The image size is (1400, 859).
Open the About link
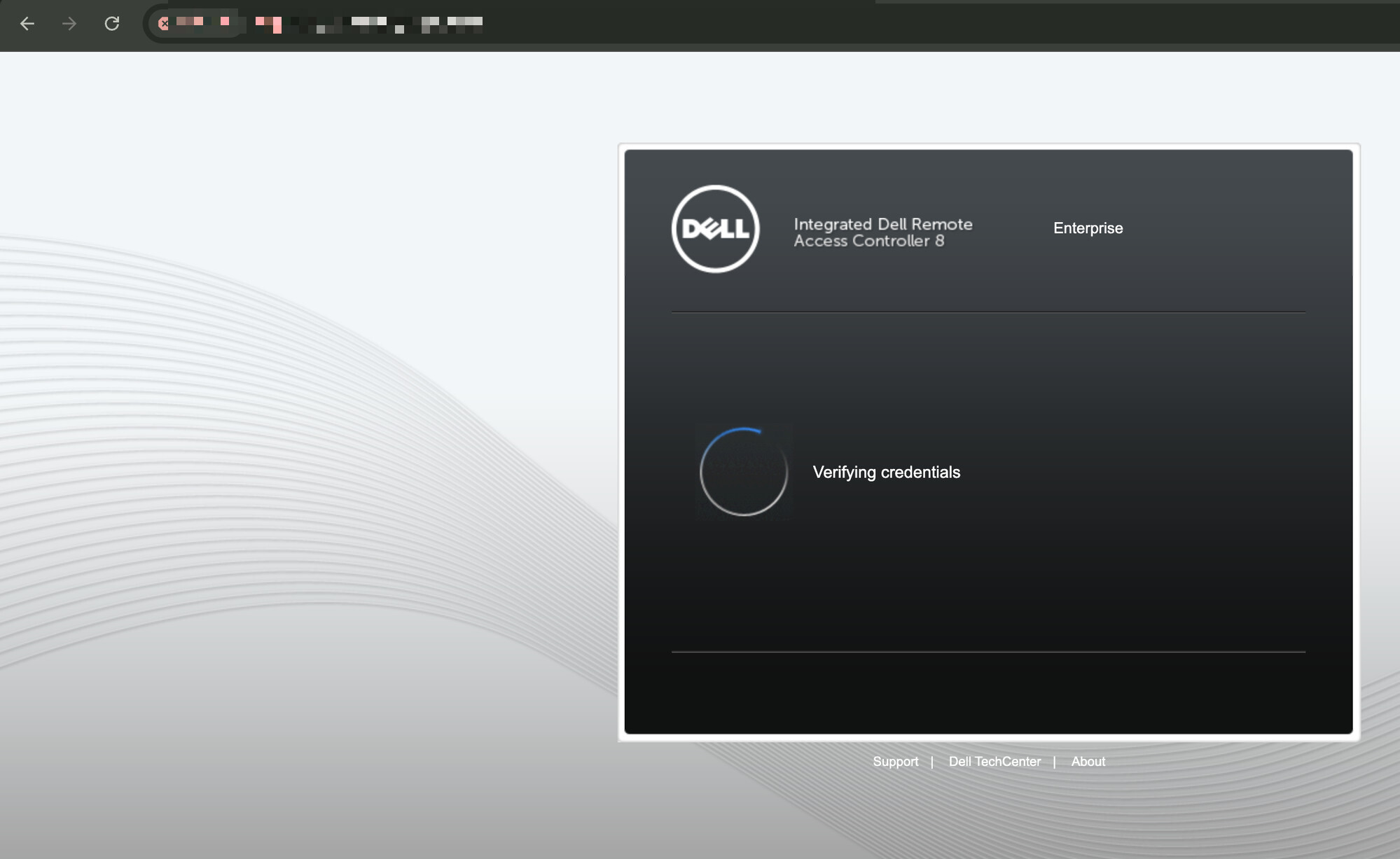(1088, 762)
